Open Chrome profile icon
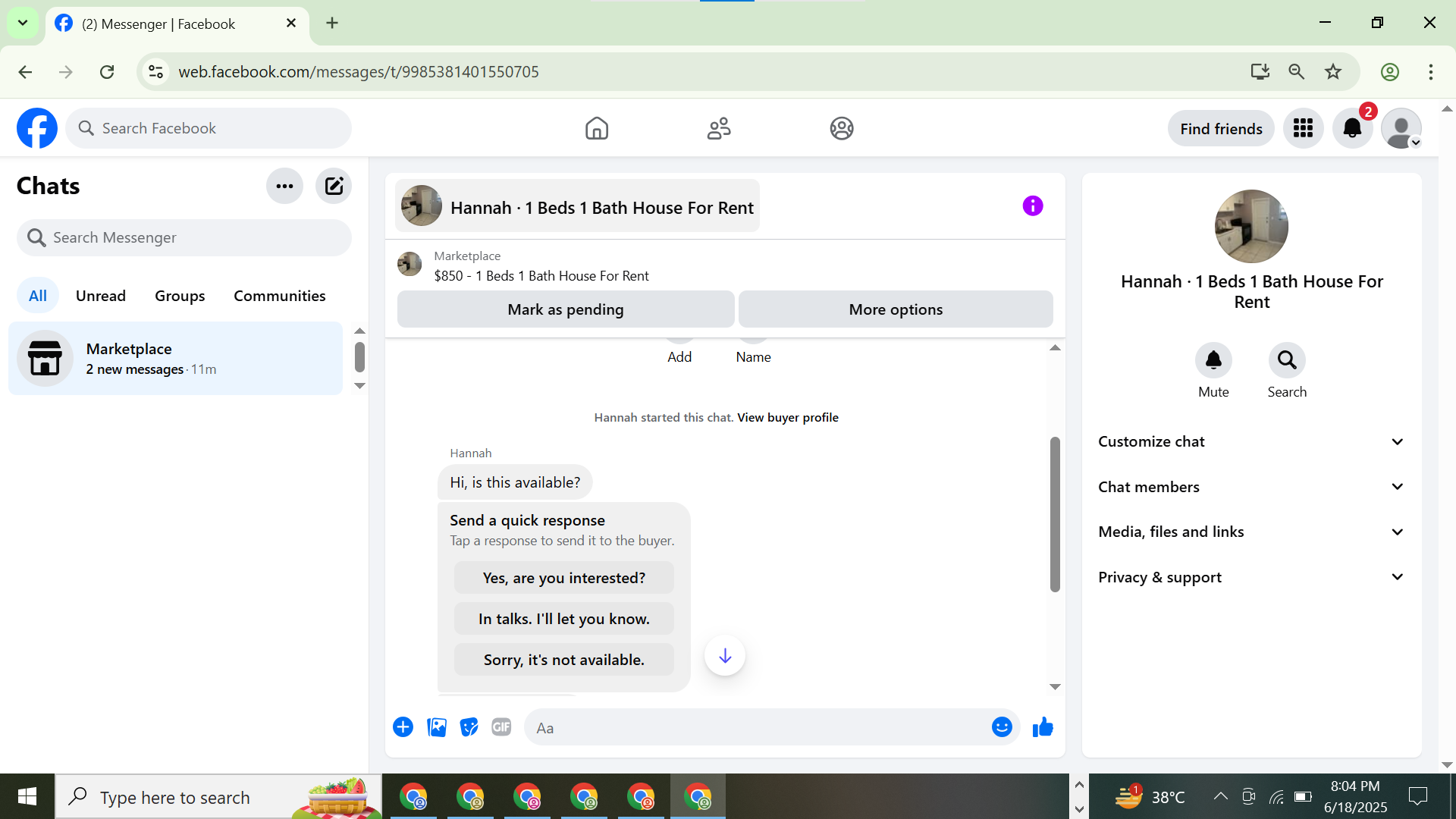1456x819 pixels. pos(1390,72)
